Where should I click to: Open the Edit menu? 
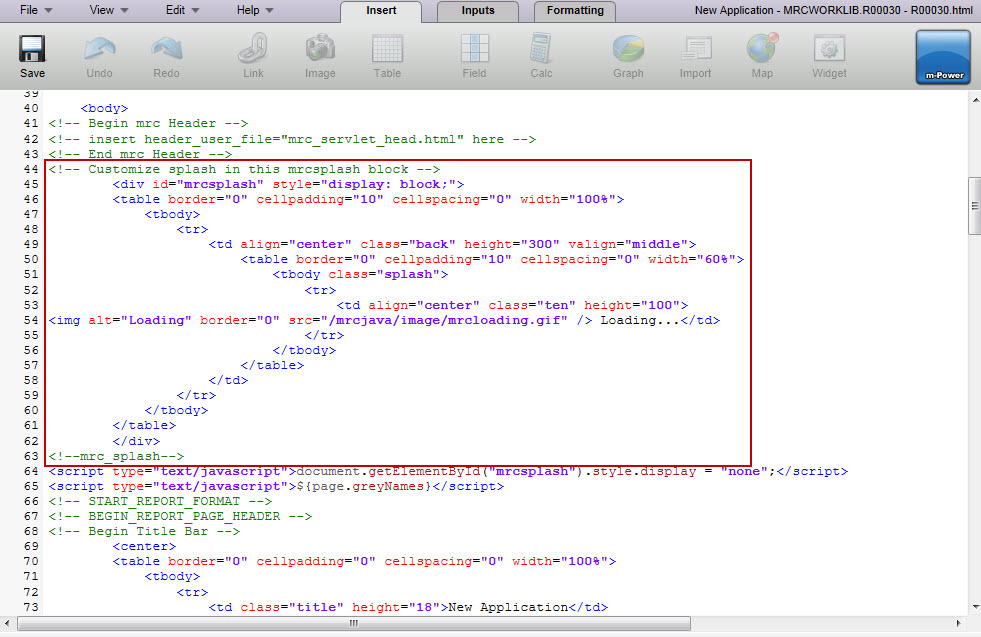(x=182, y=10)
